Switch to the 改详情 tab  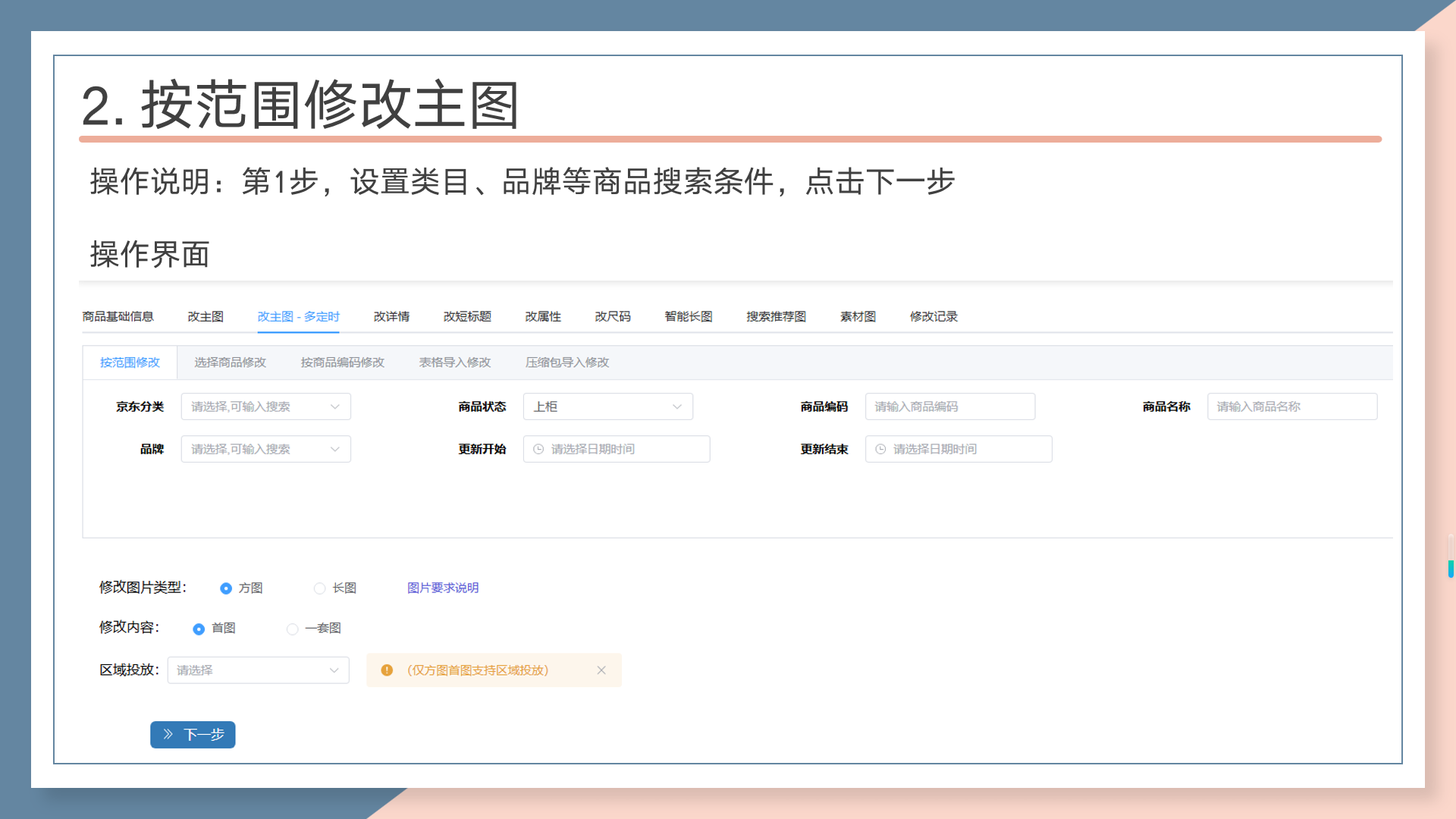[x=391, y=316]
